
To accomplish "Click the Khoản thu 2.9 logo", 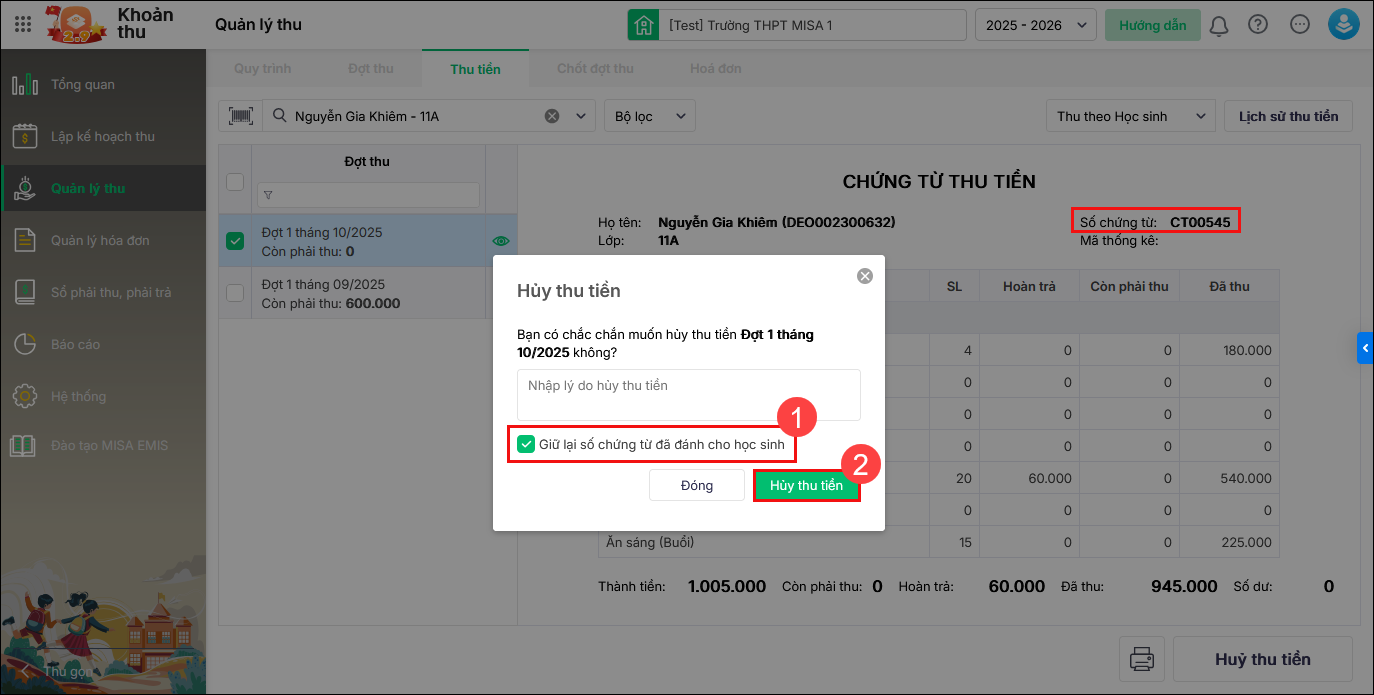I will [75, 24].
